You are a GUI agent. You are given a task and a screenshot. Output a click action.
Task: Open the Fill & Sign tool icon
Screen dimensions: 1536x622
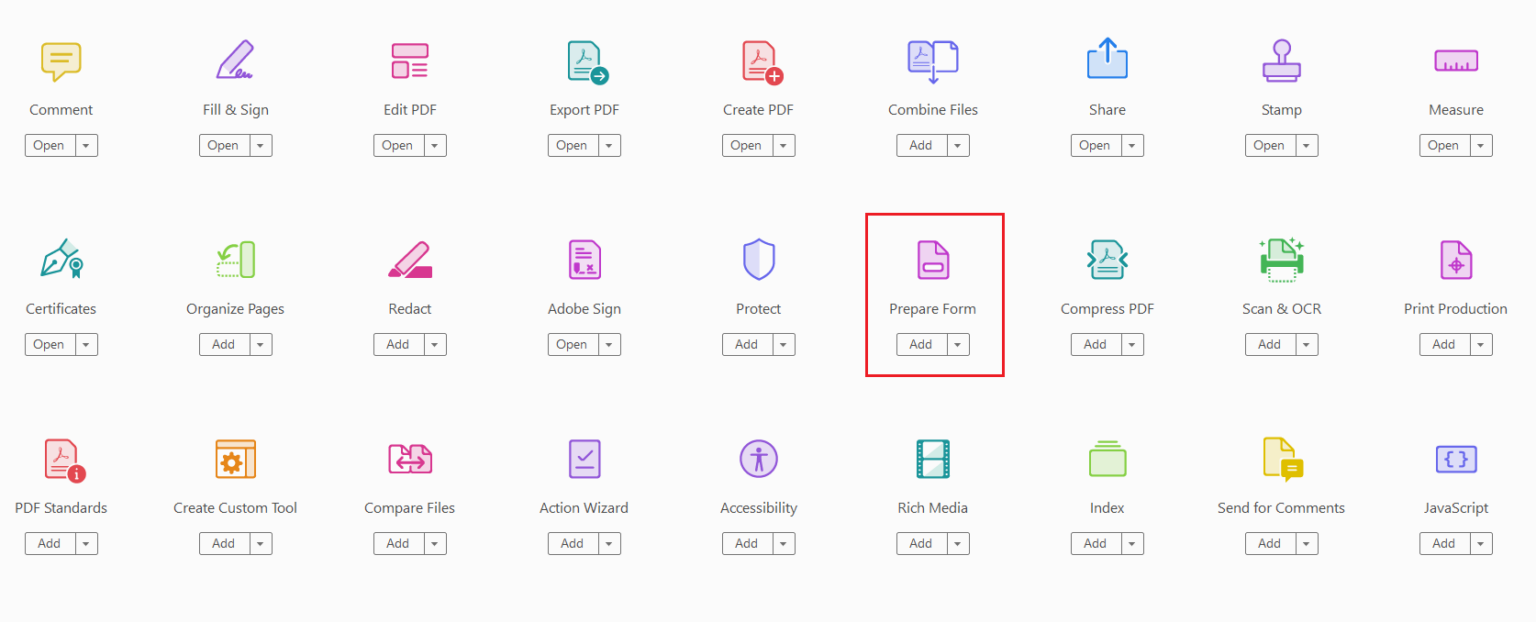point(235,60)
